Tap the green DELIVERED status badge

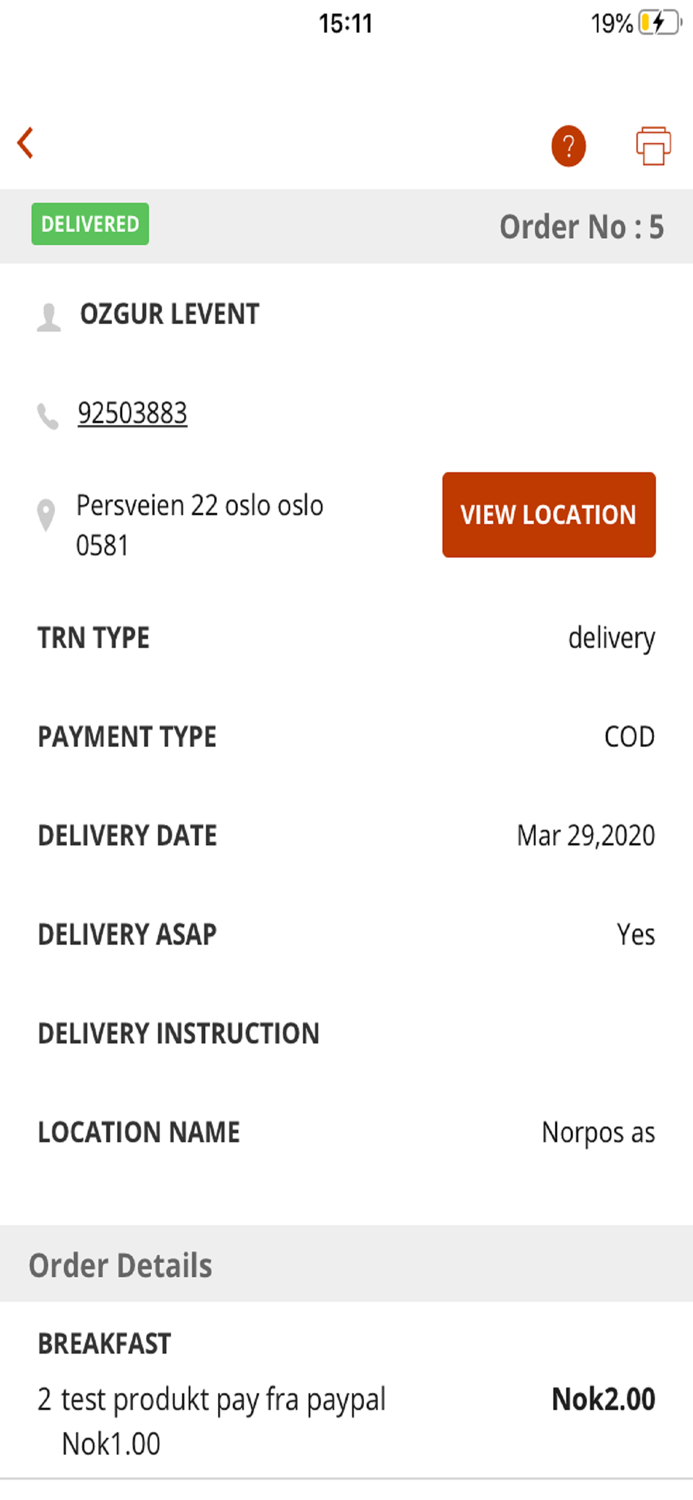coord(89,224)
